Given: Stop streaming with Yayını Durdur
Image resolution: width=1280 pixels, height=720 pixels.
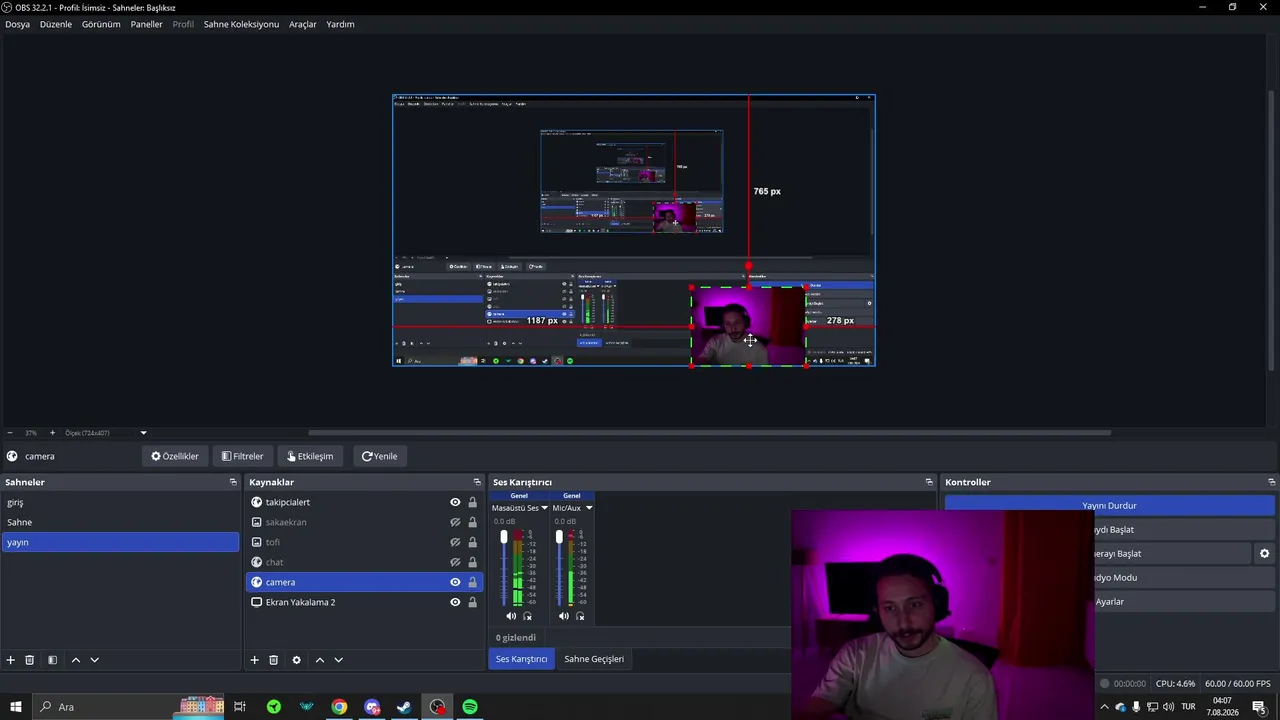Looking at the screenshot, I should [1109, 506].
